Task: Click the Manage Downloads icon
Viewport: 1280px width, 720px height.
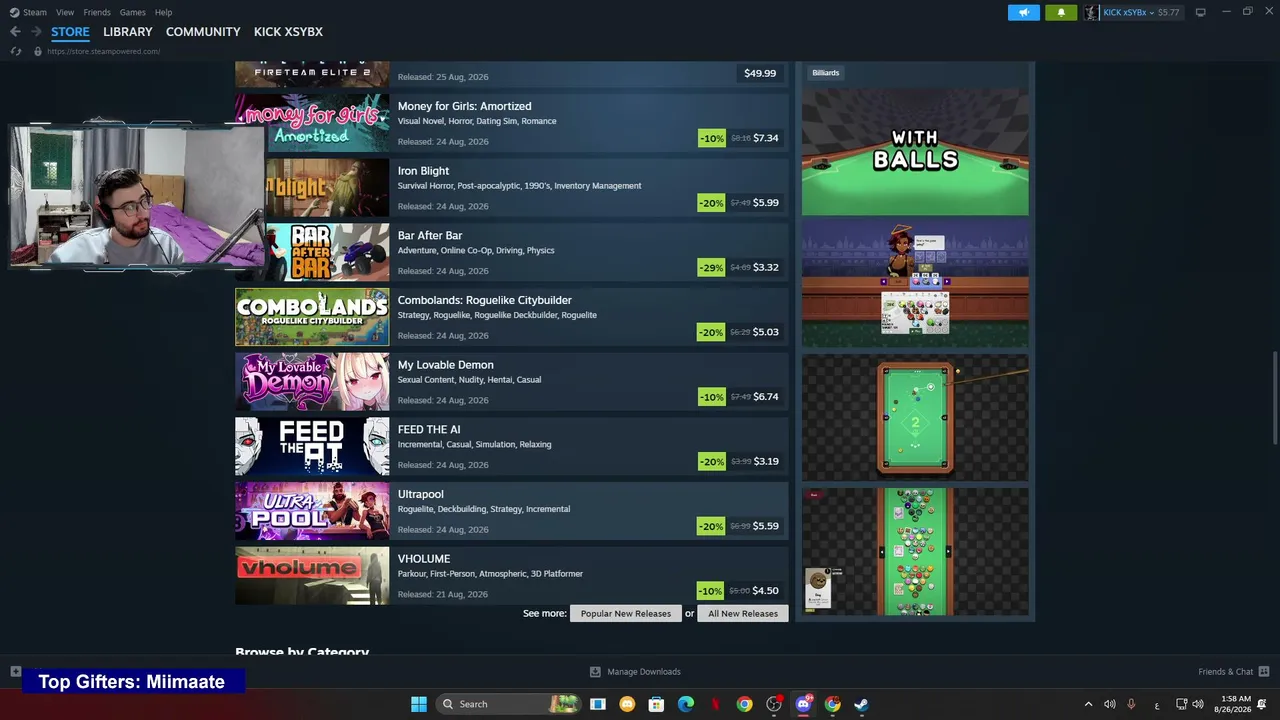Action: tap(595, 672)
